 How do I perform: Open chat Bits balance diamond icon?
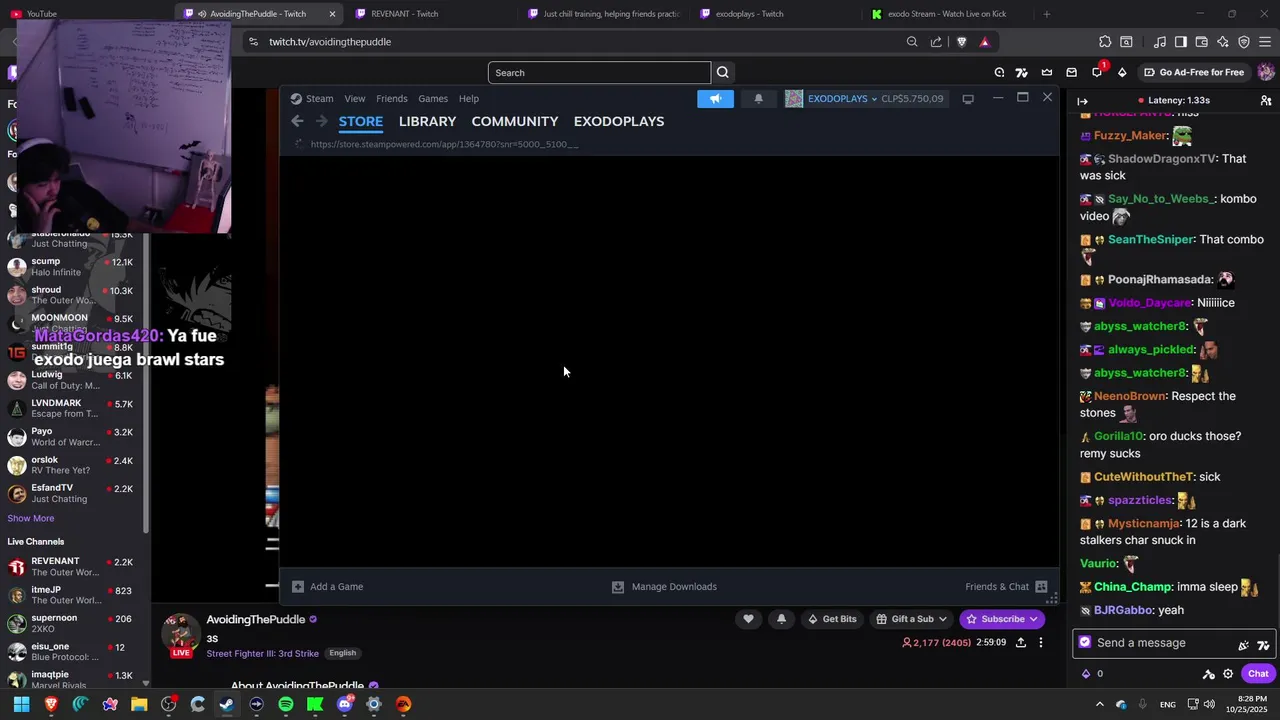coord(1086,674)
